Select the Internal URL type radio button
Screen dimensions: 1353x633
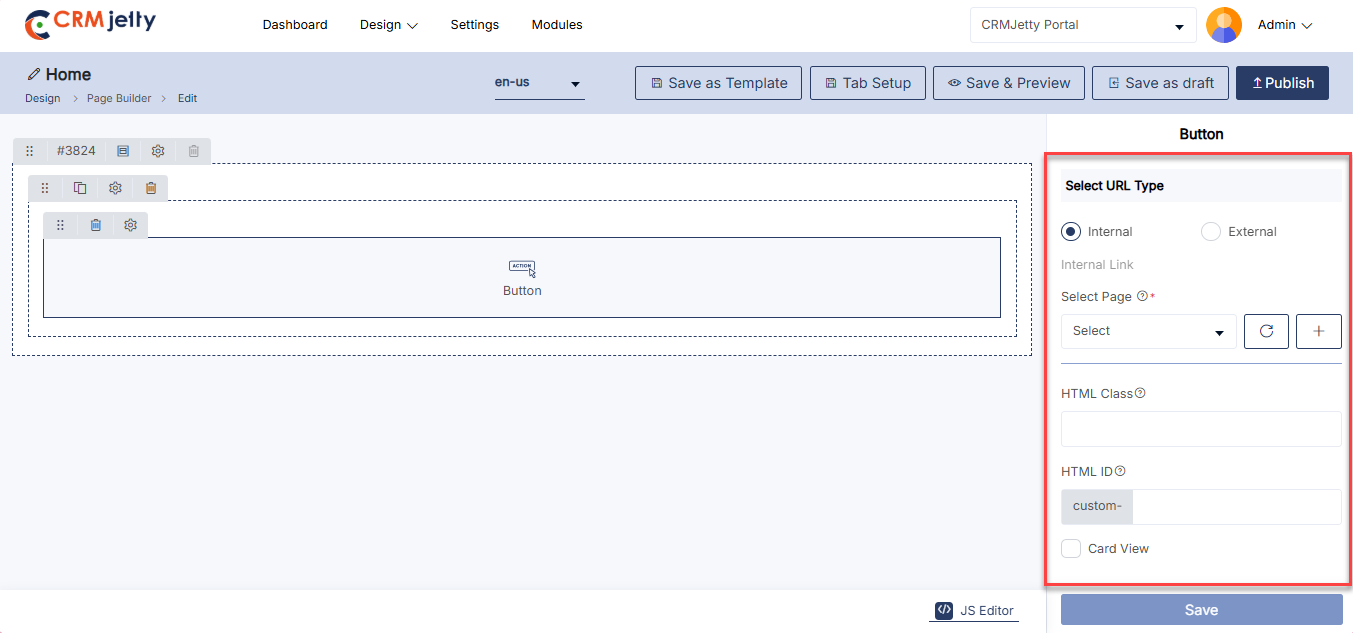click(x=1071, y=232)
